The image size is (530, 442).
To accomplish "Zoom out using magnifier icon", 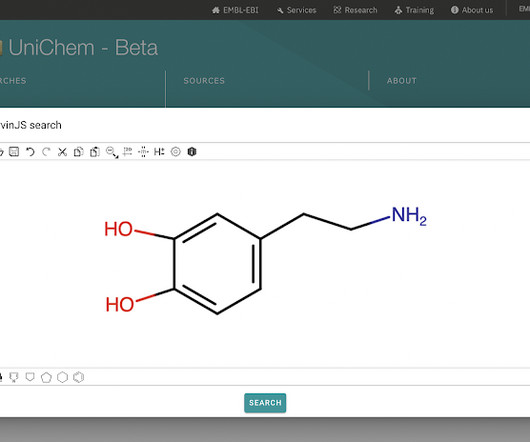I will 112,152.
